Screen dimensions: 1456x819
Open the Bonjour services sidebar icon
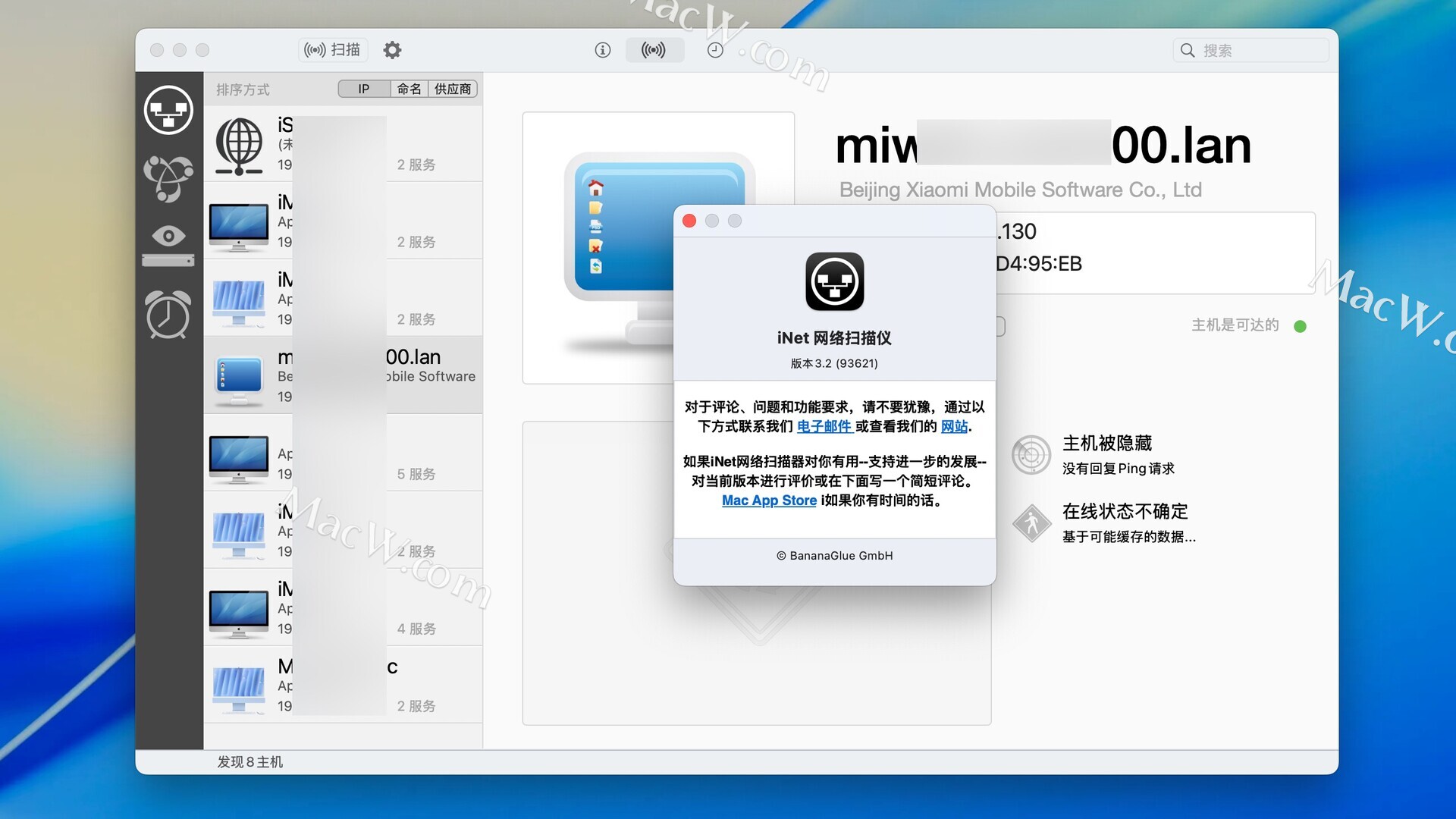coord(168,178)
